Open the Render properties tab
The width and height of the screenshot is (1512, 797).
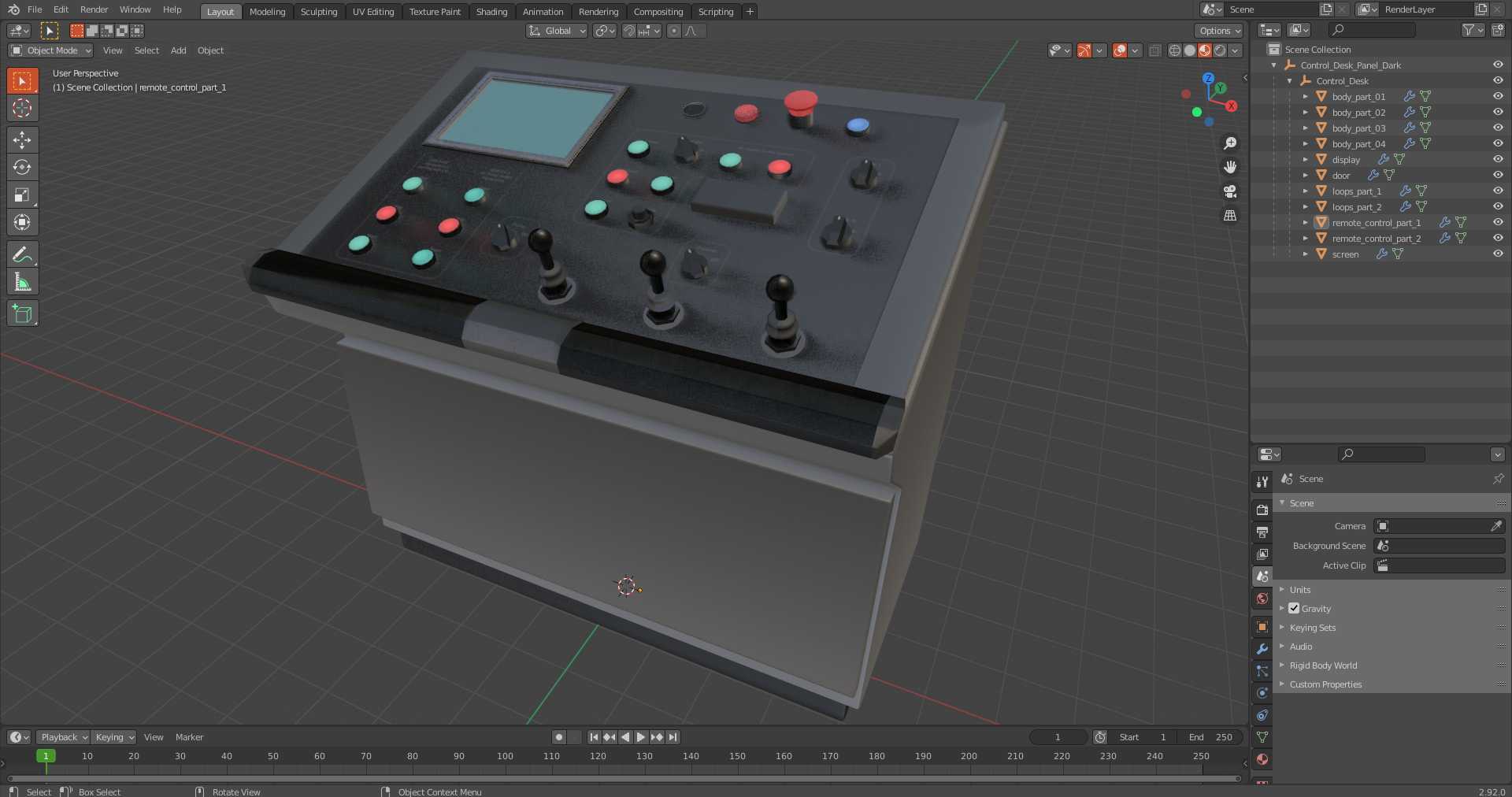tap(1262, 510)
